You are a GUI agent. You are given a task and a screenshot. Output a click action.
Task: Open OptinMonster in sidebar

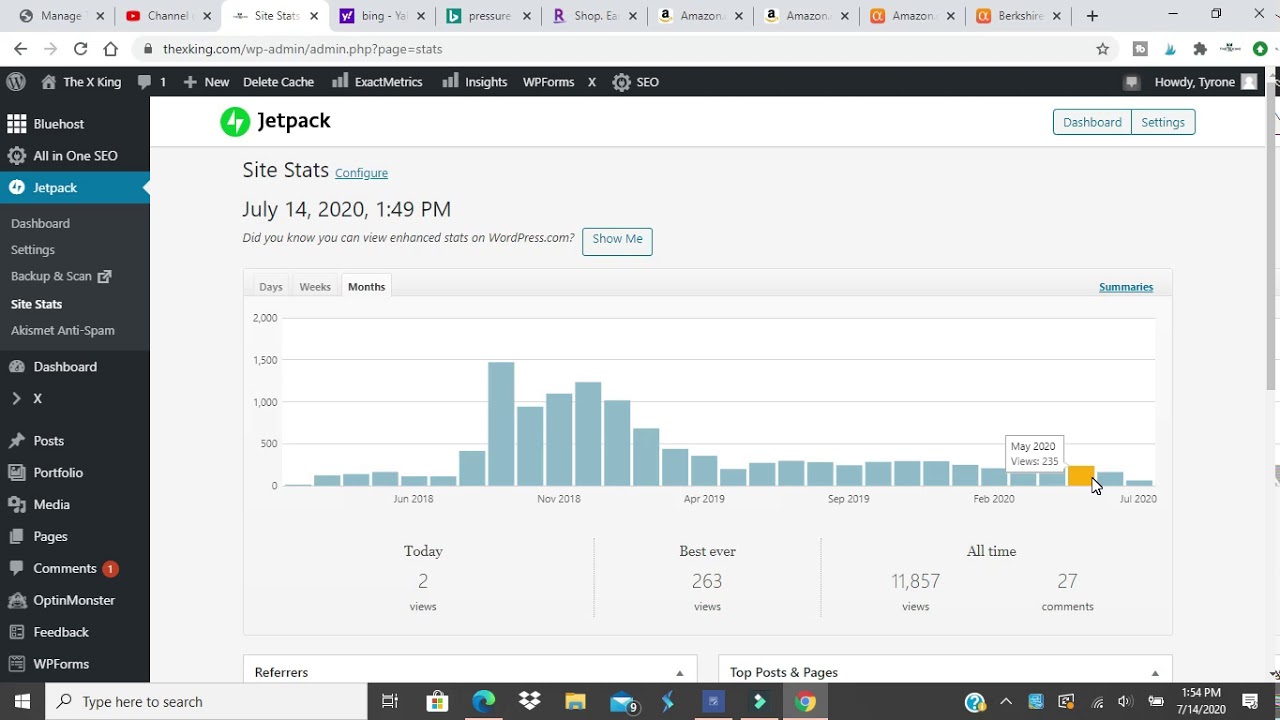[x=75, y=601]
